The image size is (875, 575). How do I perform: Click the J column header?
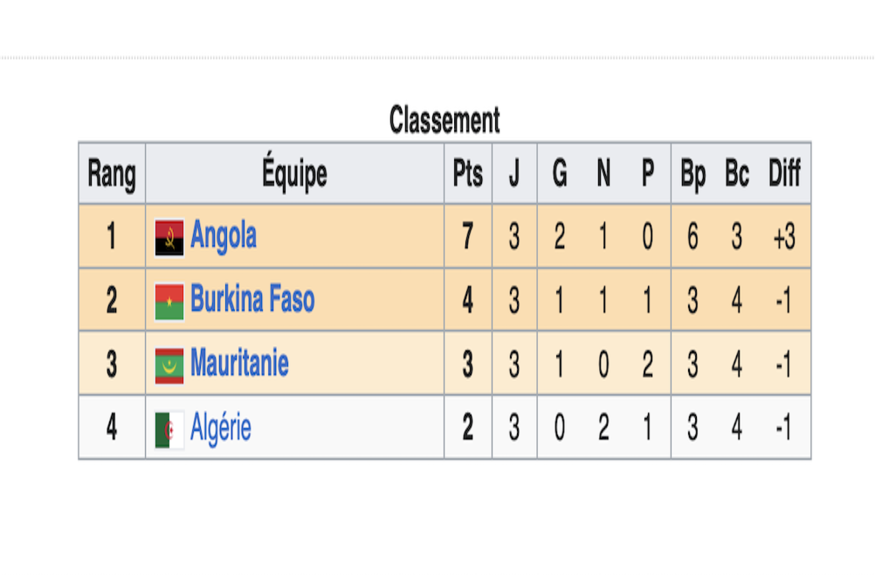pos(514,174)
